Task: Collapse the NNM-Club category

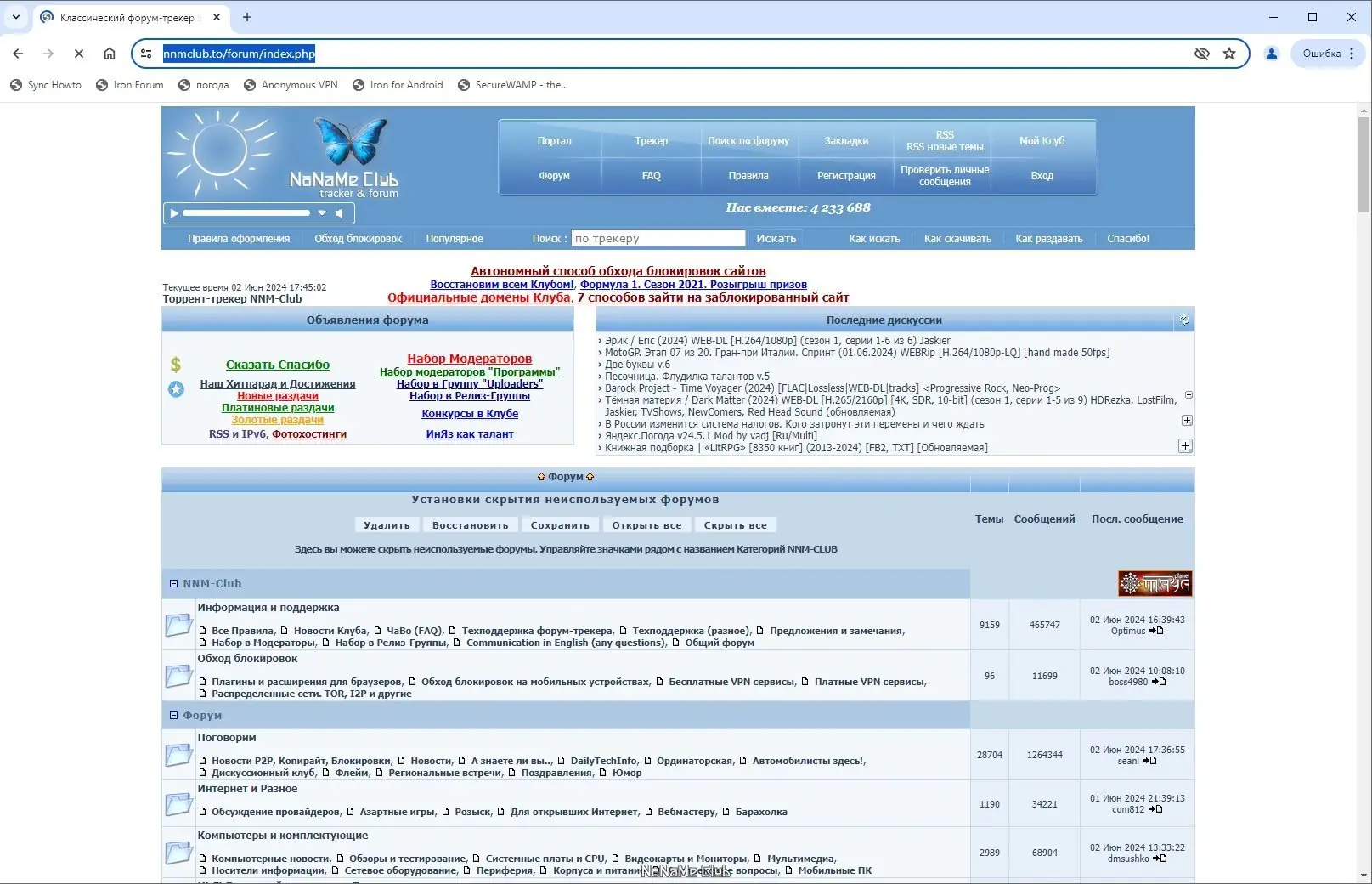Action: coord(173,584)
